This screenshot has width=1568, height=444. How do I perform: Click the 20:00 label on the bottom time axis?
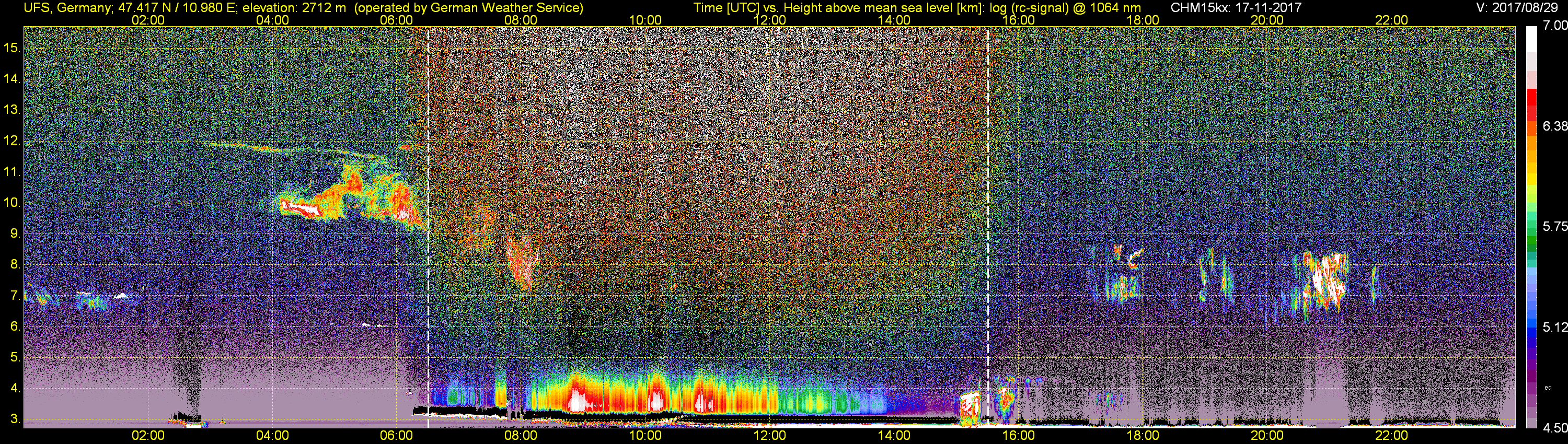(x=1267, y=436)
